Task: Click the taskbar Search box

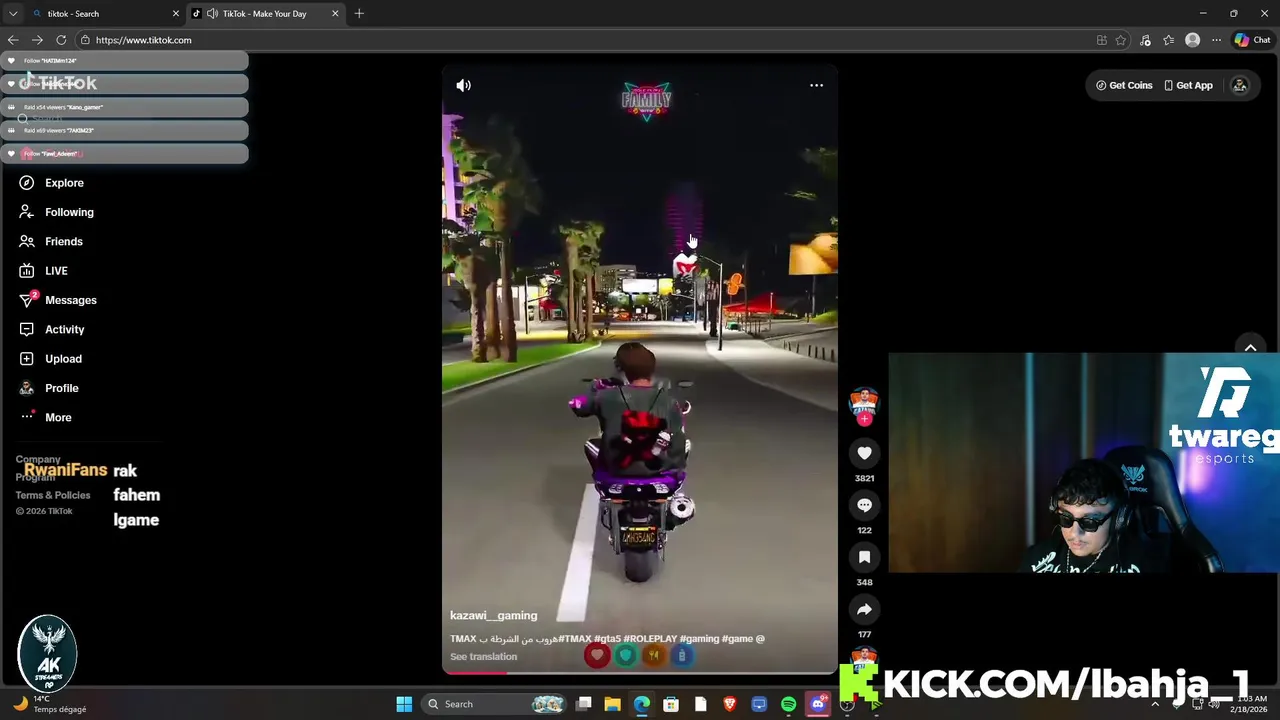Action: coord(495,704)
